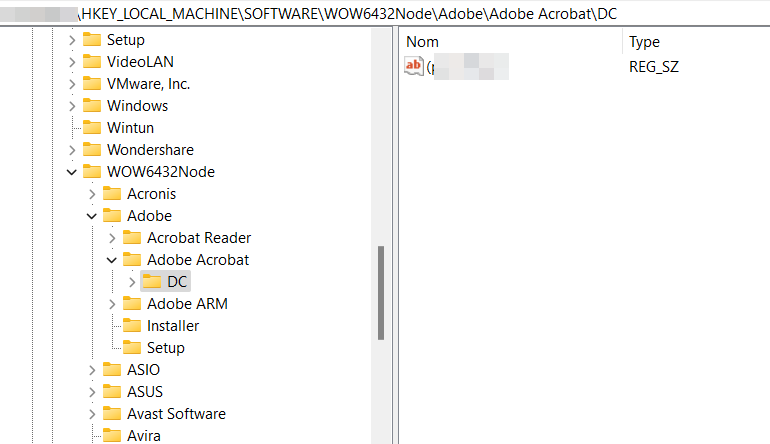The height and width of the screenshot is (444, 770).
Task: Expand the Setup key at top of tree
Action: tap(72, 40)
